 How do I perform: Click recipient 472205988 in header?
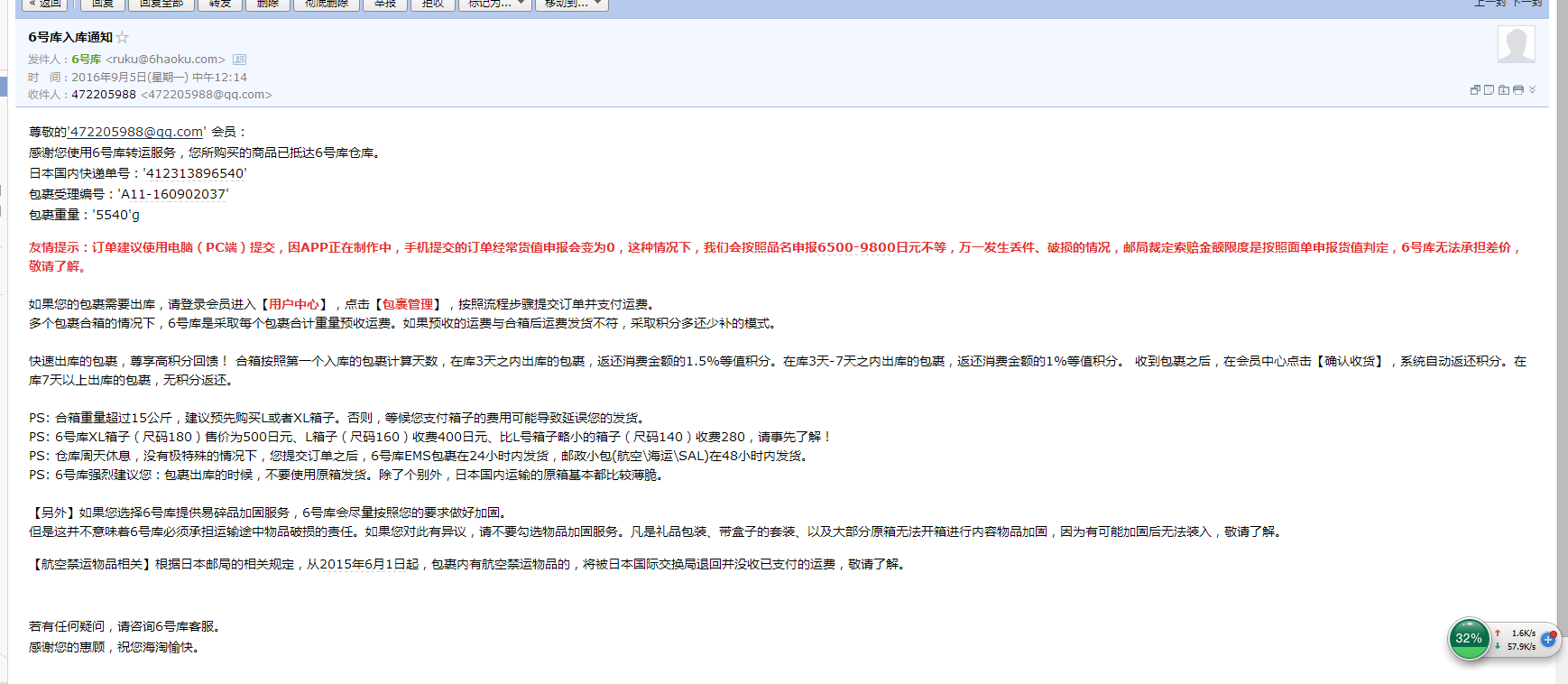click(104, 95)
